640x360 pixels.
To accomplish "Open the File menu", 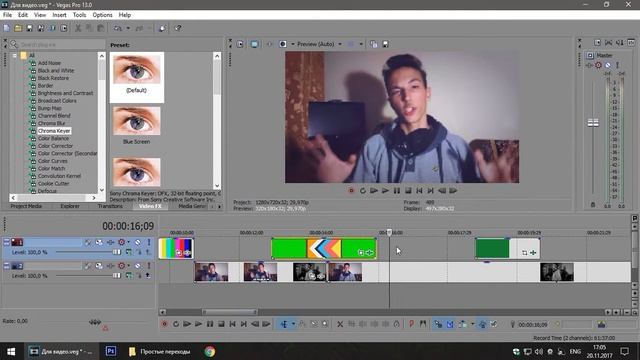I will coord(7,15).
